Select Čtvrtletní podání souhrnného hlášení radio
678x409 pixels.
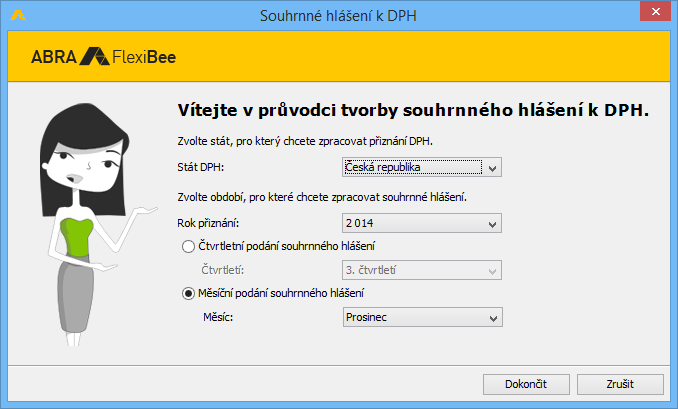tap(188, 246)
